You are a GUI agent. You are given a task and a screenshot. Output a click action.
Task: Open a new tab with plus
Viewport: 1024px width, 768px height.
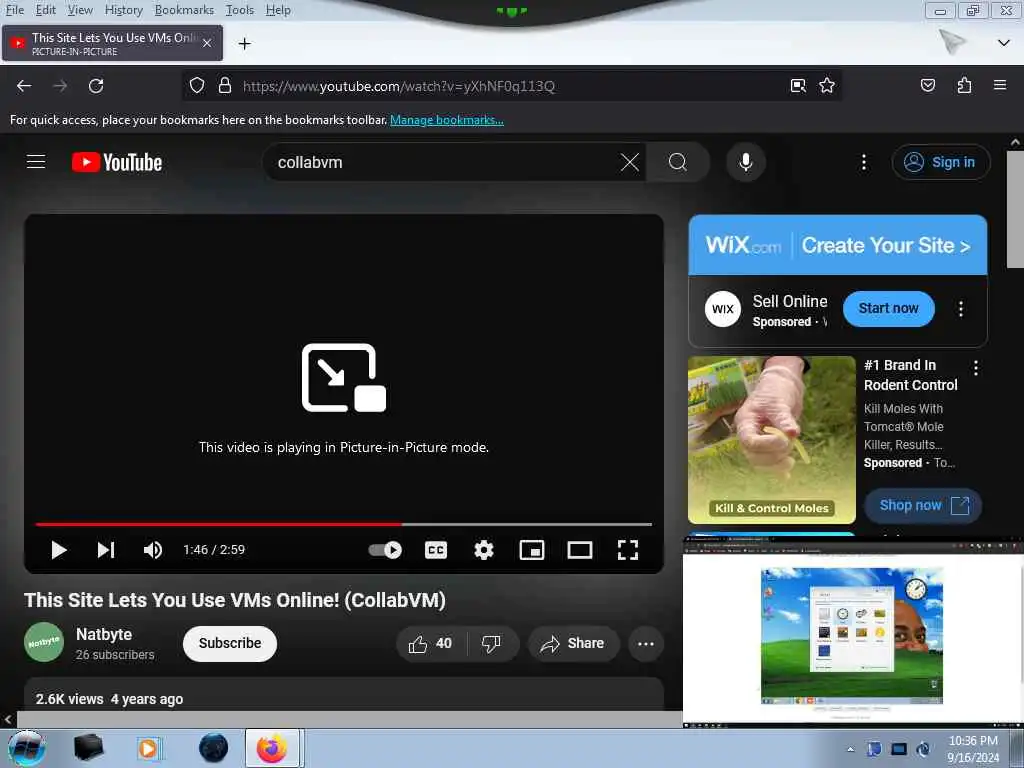tap(244, 44)
